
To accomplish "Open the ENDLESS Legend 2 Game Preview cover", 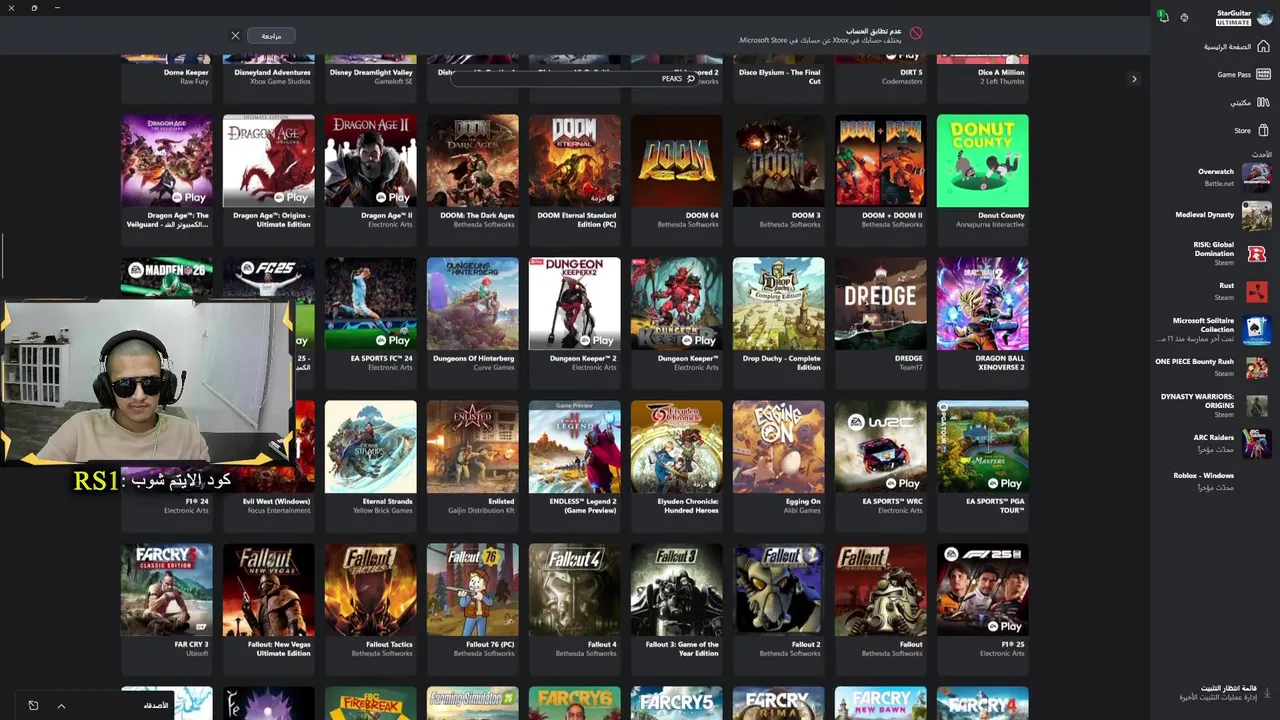I will click(575, 447).
